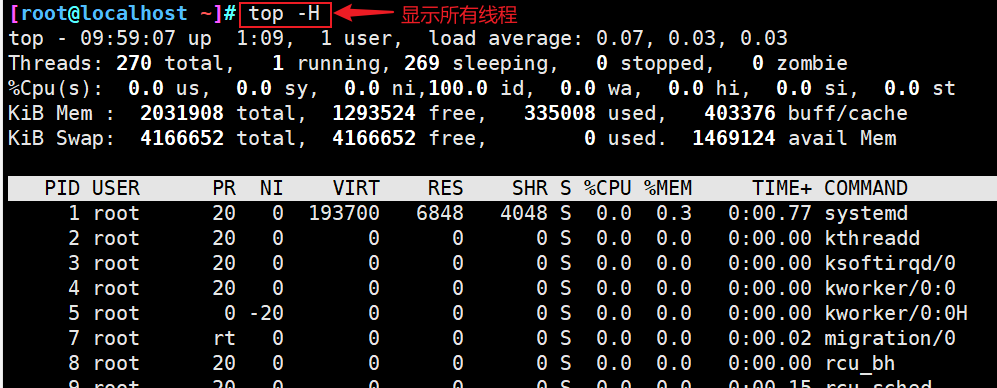Image resolution: width=997 pixels, height=388 pixels.
Task: Click the [root@localhost ~]# shell prompt
Action: click(123, 13)
